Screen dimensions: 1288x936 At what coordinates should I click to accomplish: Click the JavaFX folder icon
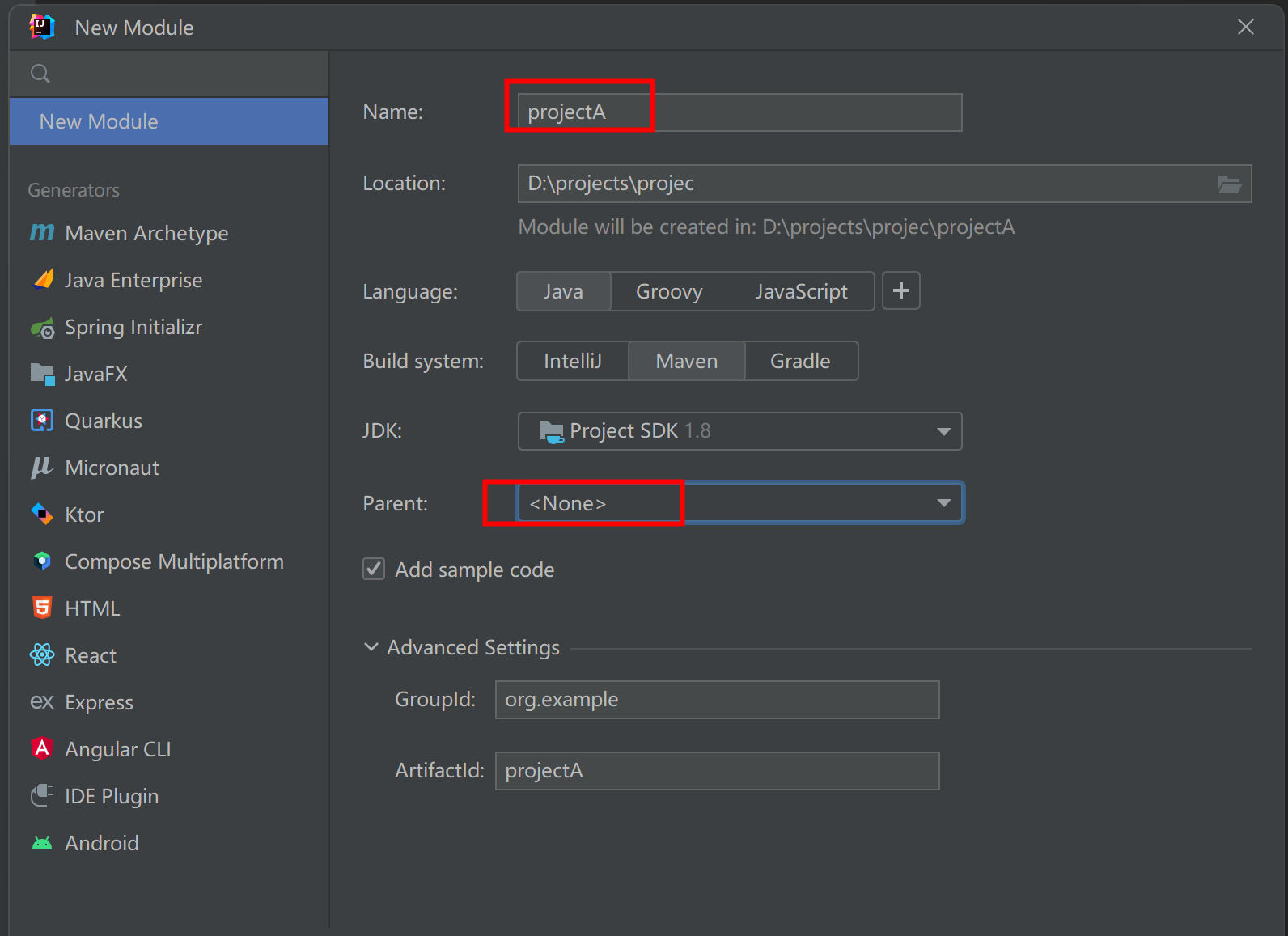pyautogui.click(x=42, y=374)
